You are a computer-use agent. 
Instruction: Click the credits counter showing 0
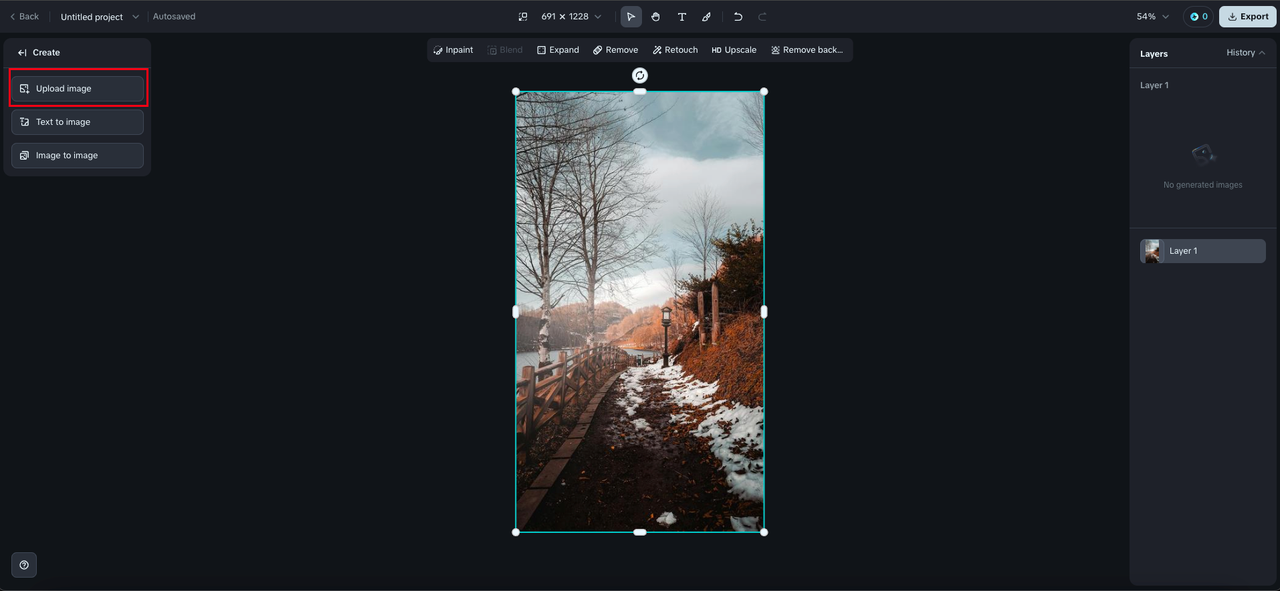pyautogui.click(x=1198, y=17)
